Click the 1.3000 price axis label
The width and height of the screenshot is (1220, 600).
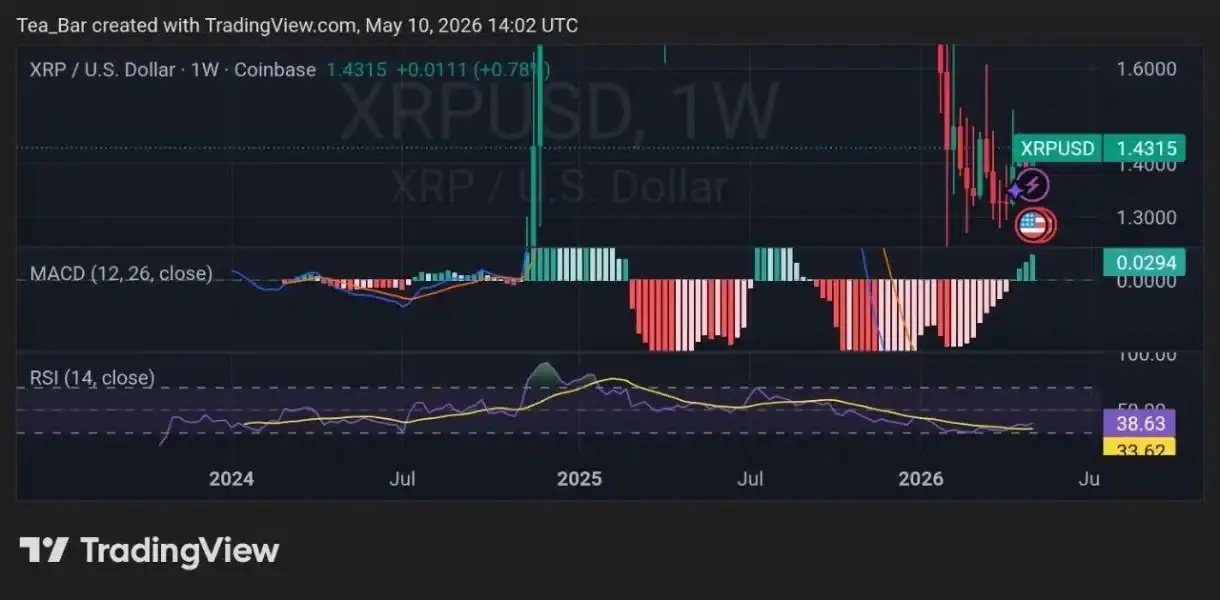click(x=1146, y=217)
